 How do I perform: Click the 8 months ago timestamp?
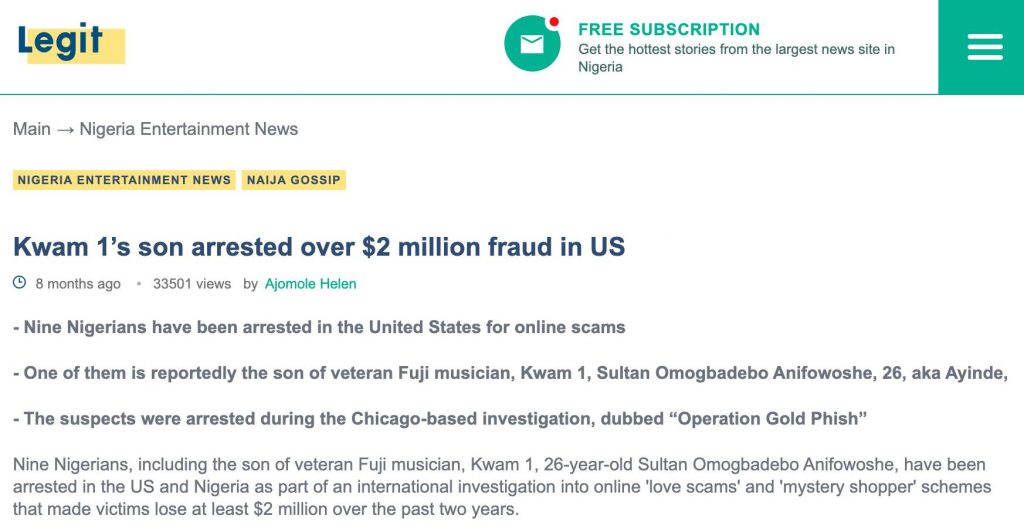tap(78, 283)
